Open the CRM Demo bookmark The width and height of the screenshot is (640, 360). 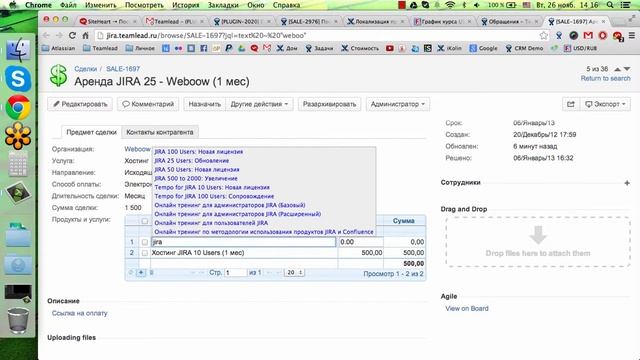(524, 48)
